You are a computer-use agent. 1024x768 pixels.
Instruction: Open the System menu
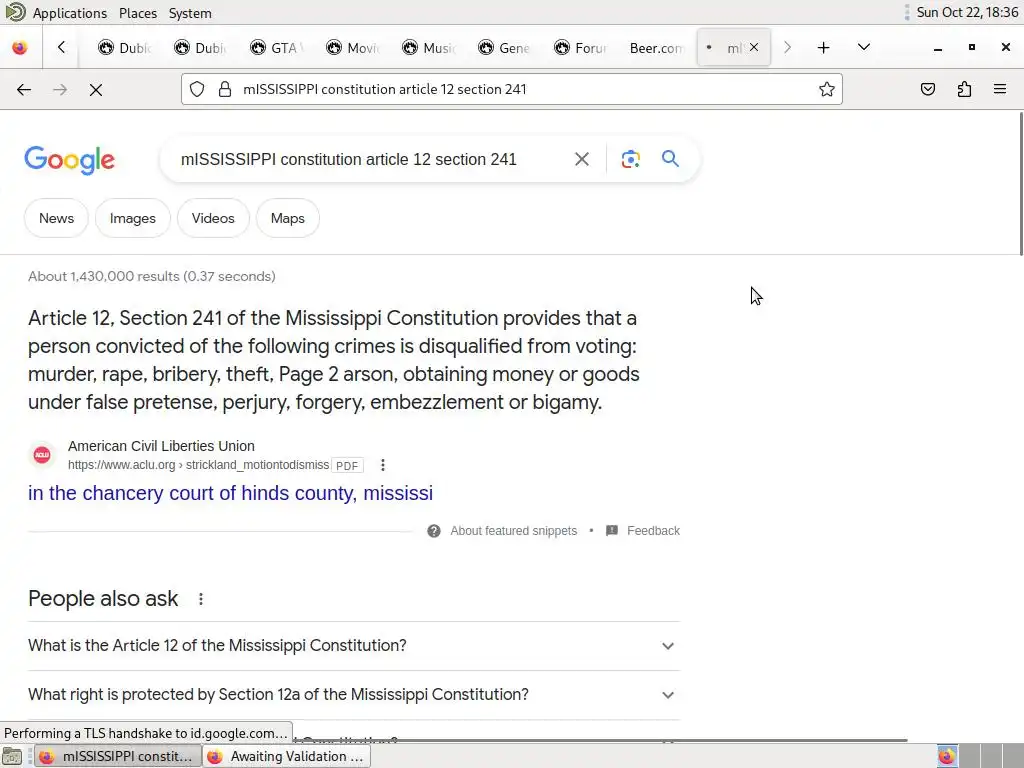tap(190, 12)
